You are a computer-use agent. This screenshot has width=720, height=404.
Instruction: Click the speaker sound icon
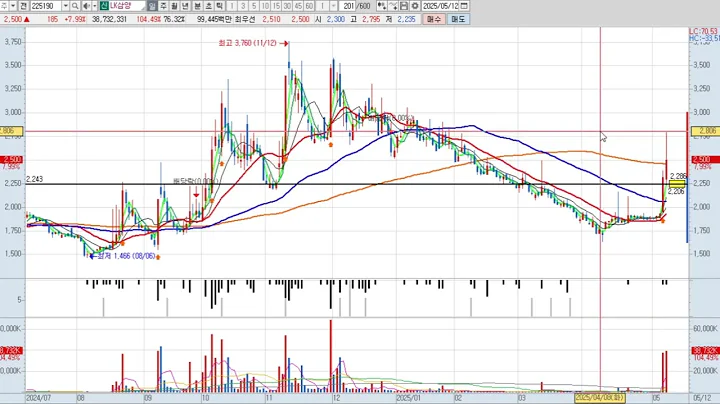86,6
